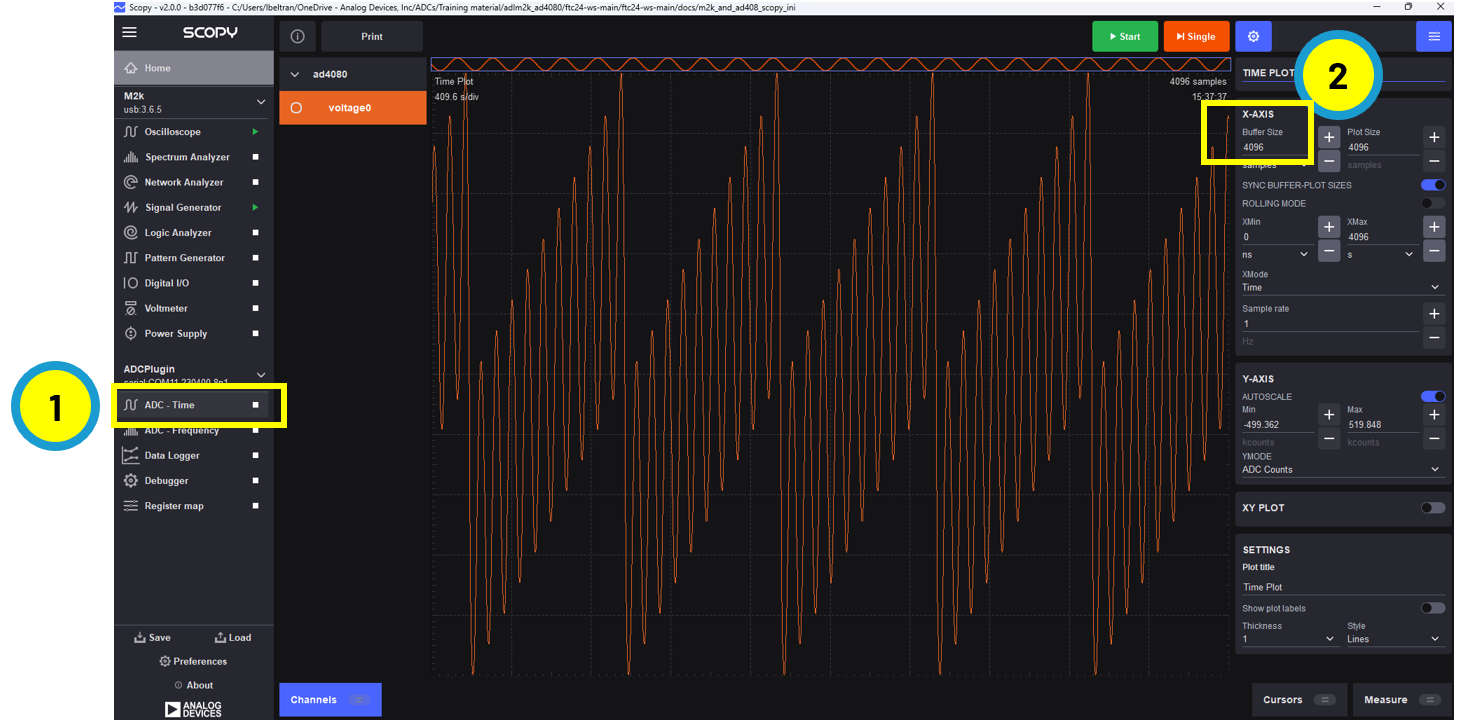Open the Network Analyzer instrument
The height and width of the screenshot is (724, 1457).
click(x=183, y=182)
